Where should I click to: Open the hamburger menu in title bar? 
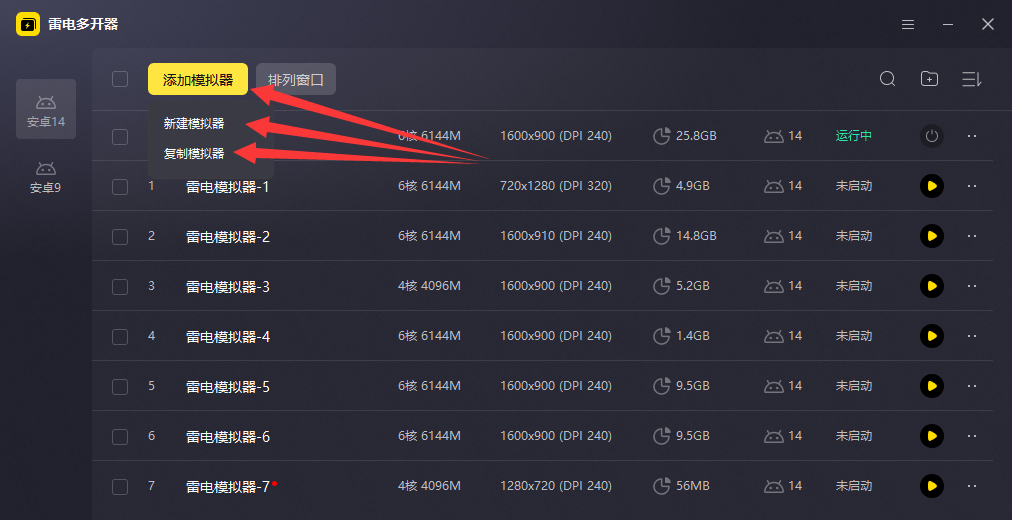(907, 25)
